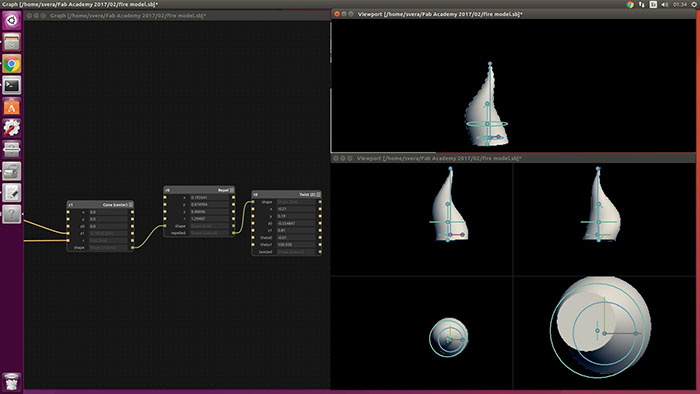Open the Trash icon in the dock
Screen dimensions: 700x394
click(12, 382)
